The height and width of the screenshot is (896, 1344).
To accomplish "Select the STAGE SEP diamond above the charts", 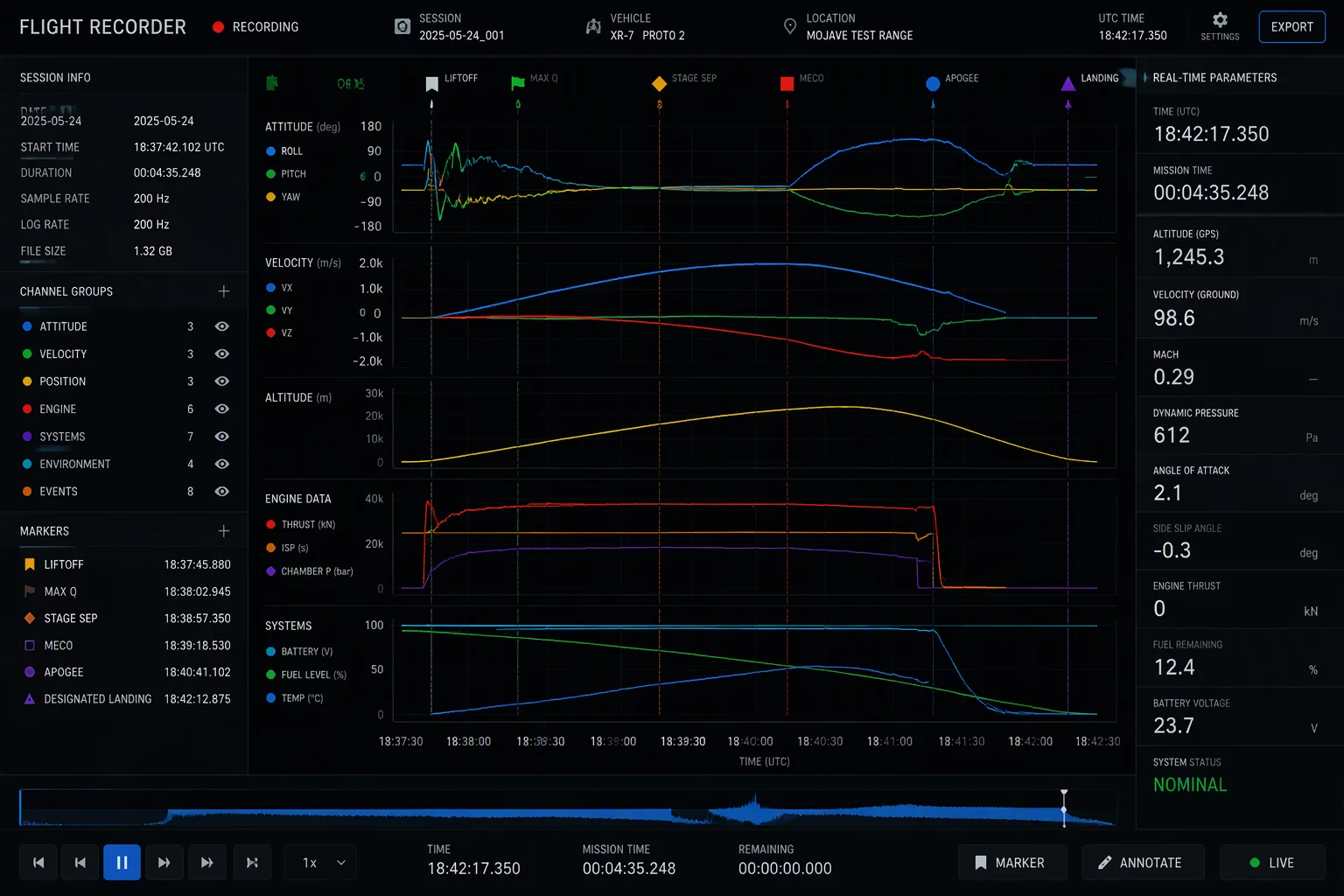I will tap(660, 83).
